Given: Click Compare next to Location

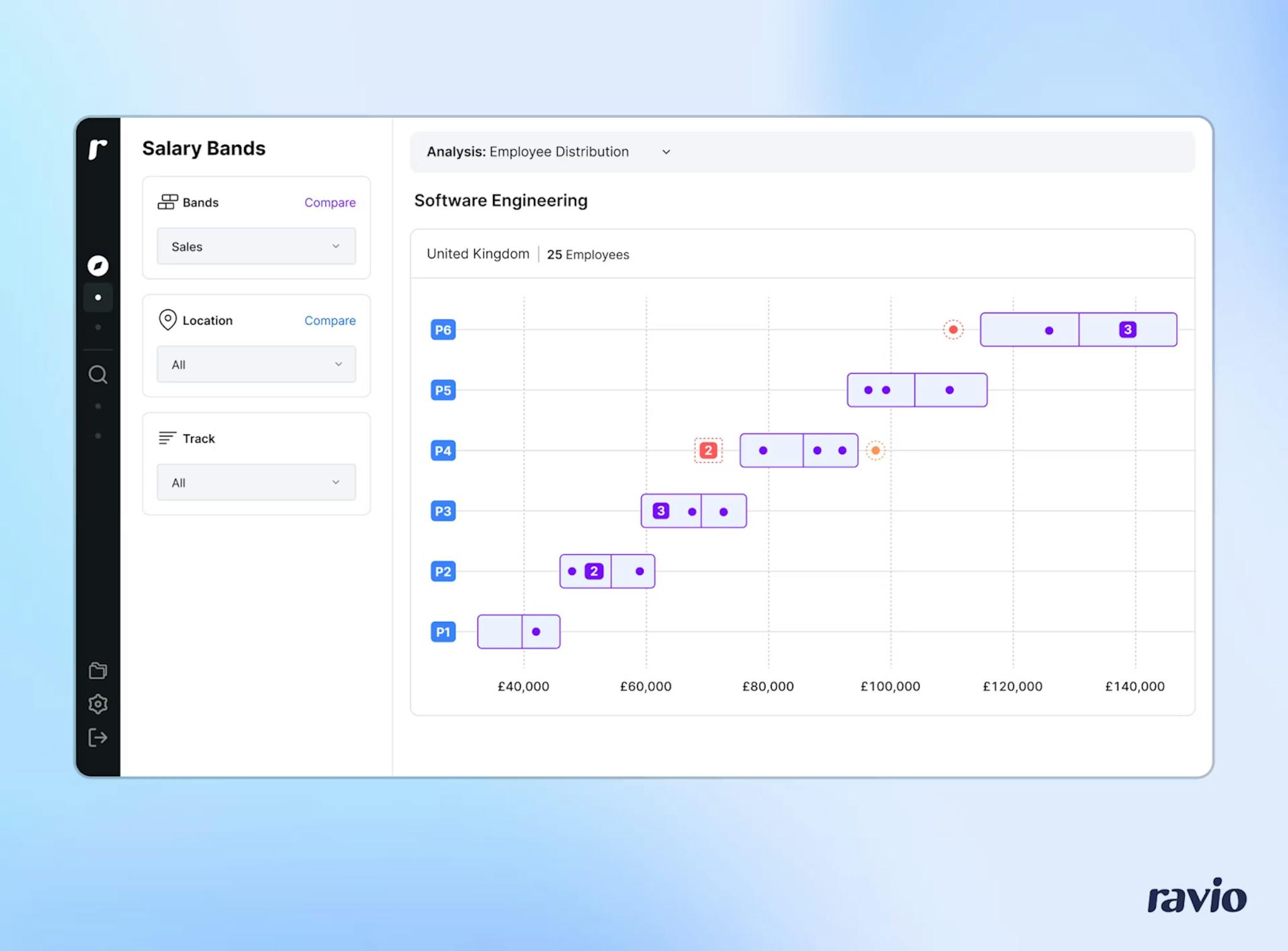Looking at the screenshot, I should [x=330, y=321].
